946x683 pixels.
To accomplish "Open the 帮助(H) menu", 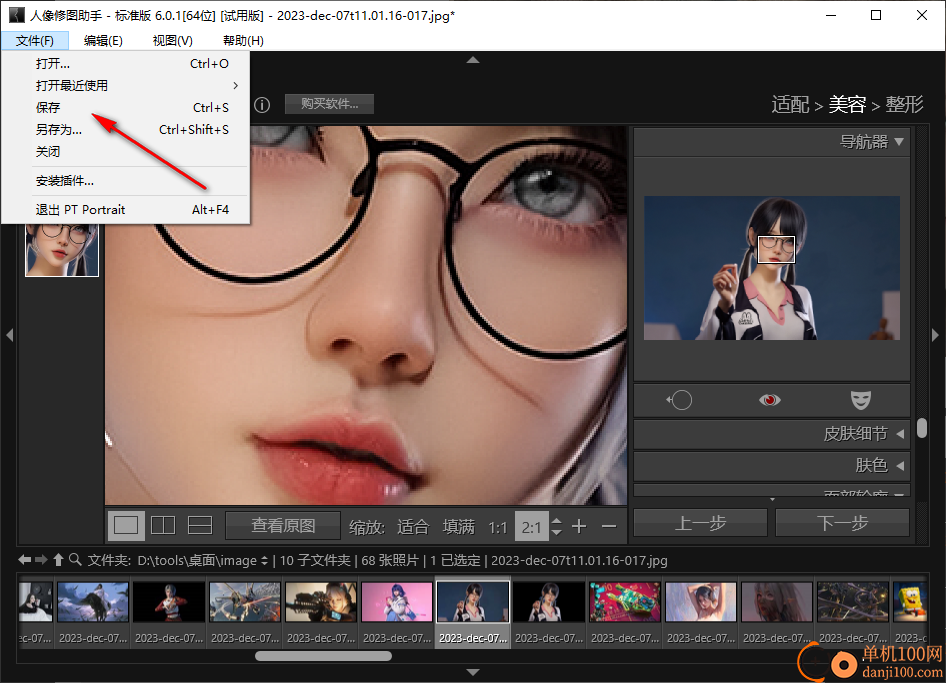I will (243, 40).
